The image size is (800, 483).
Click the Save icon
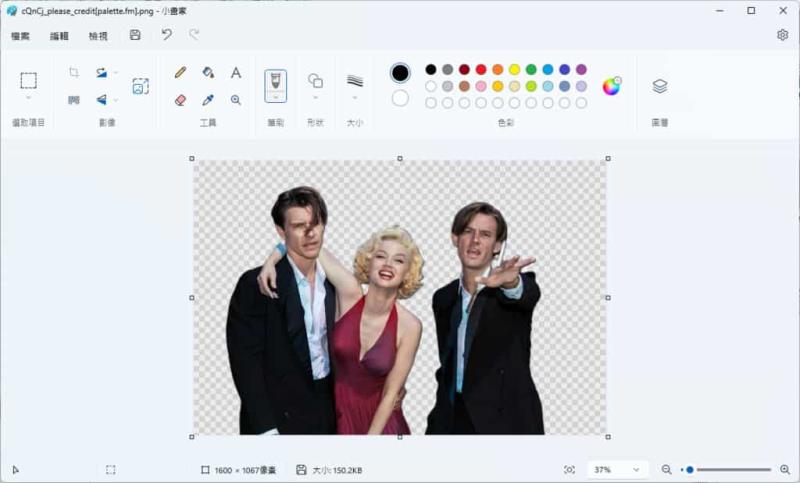[x=135, y=35]
